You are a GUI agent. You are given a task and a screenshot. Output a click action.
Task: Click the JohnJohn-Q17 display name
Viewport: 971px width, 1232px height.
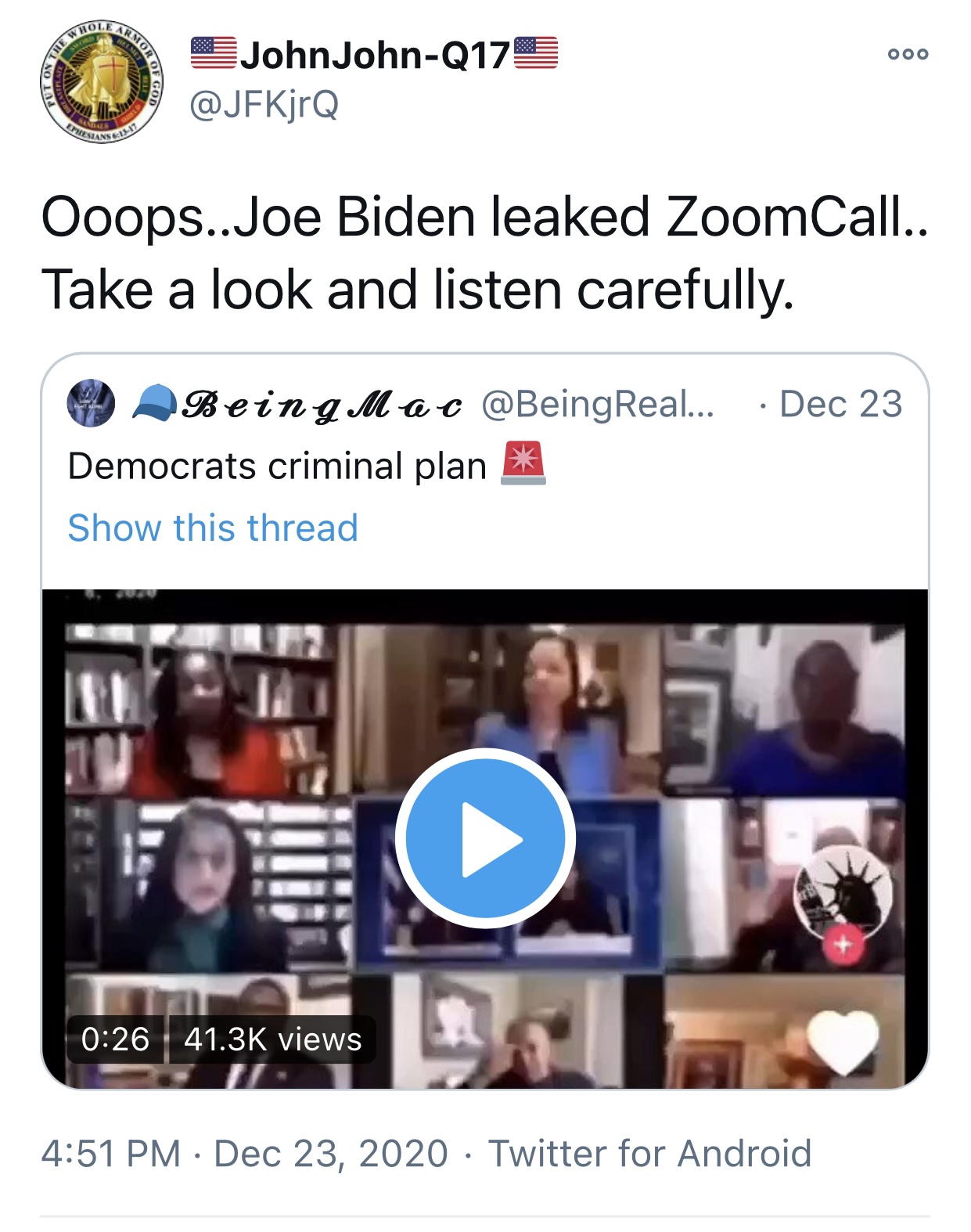coord(375,55)
